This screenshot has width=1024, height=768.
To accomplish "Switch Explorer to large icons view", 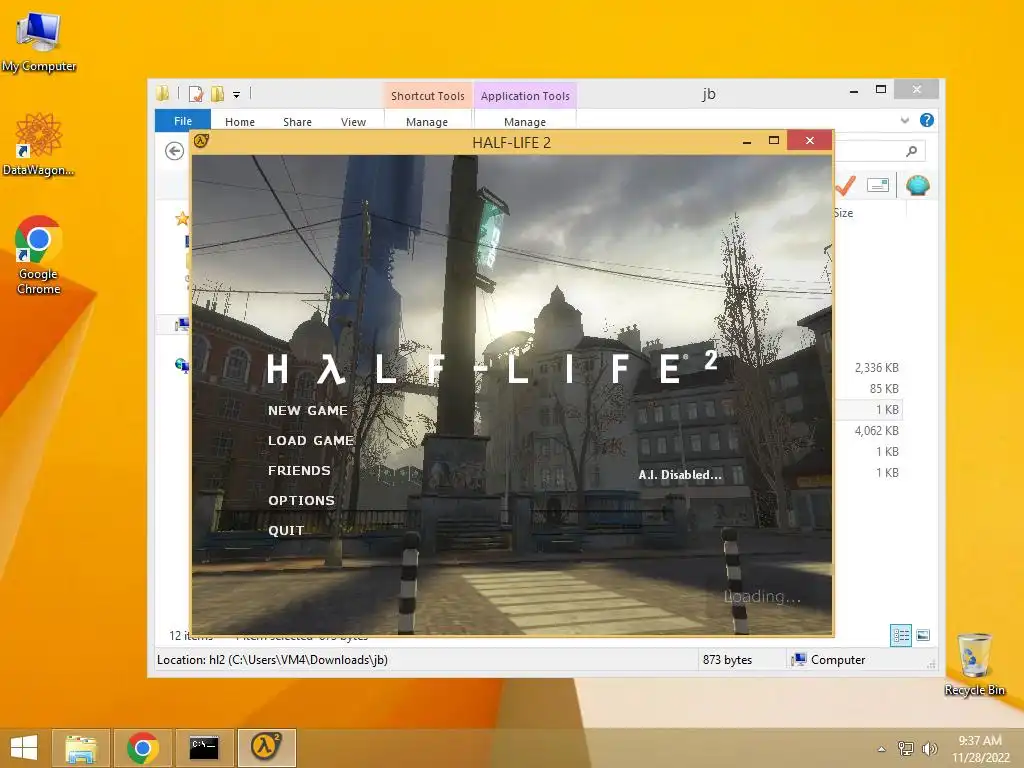I will pos(923,635).
